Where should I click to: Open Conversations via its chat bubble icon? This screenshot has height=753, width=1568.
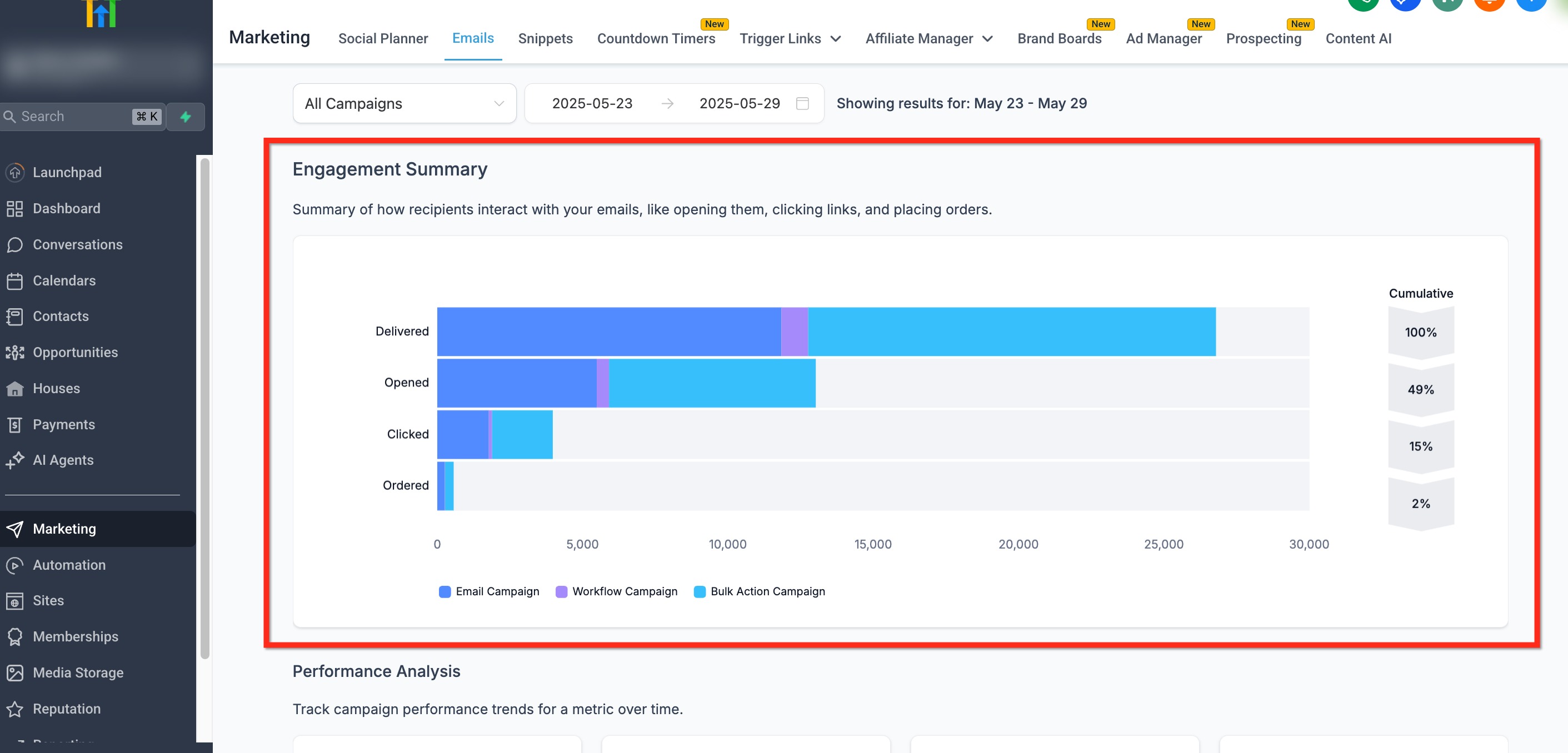(14, 244)
